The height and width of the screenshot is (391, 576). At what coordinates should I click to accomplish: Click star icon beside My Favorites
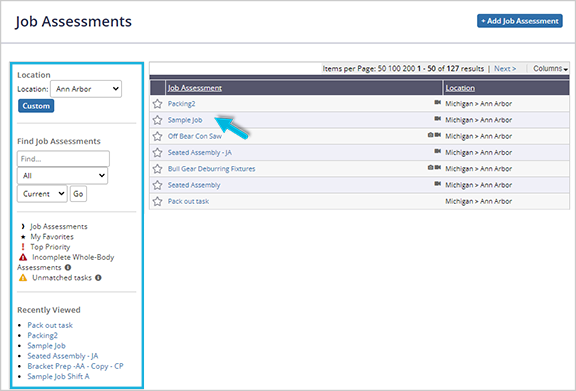tap(23, 237)
